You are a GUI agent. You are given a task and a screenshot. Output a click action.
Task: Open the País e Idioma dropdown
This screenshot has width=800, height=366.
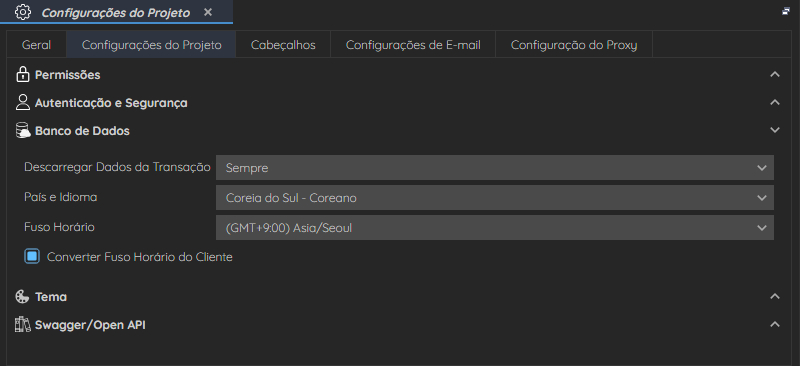click(x=494, y=198)
